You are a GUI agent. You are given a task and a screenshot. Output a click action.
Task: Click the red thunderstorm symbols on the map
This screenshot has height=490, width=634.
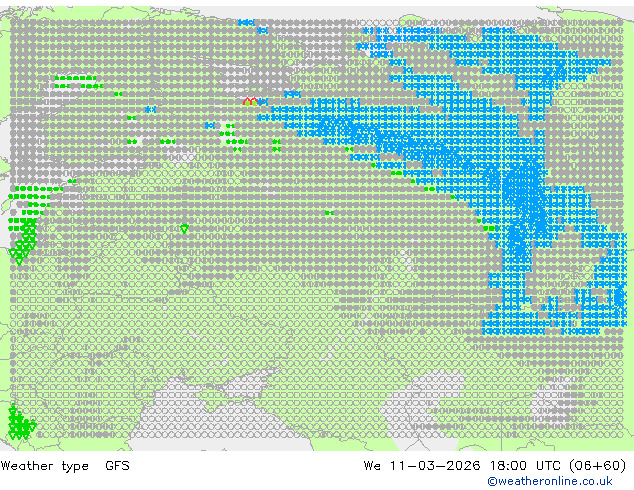[x=250, y=101]
